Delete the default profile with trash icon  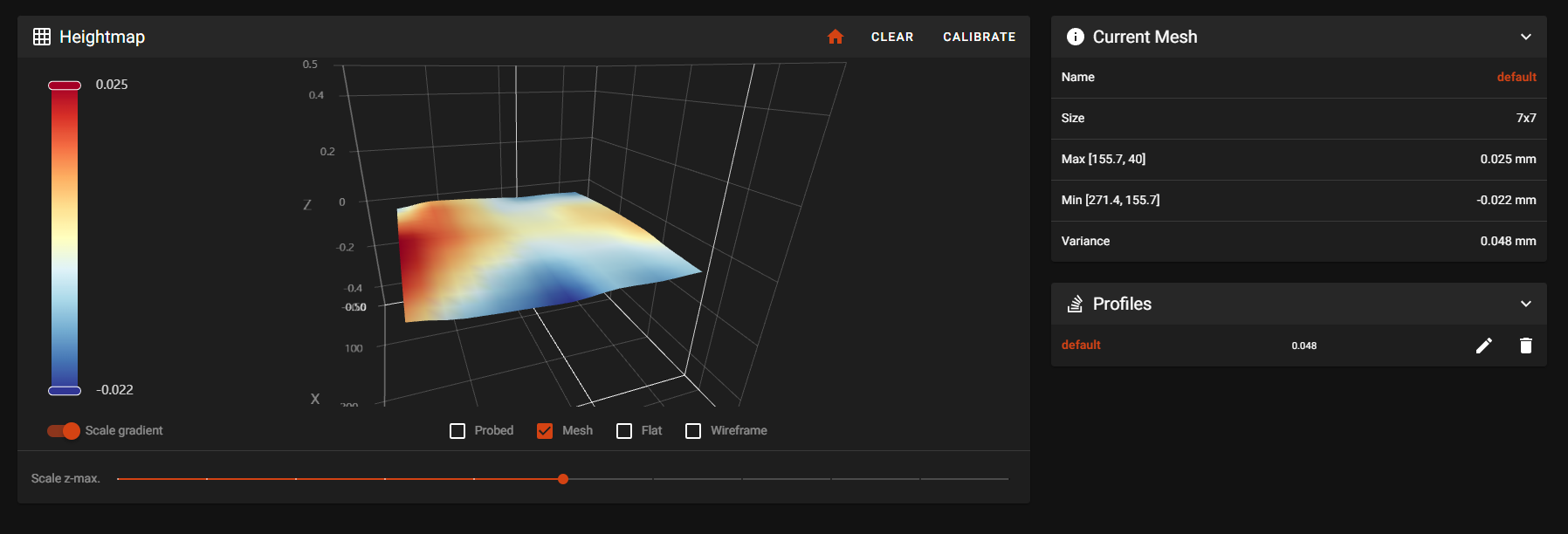click(x=1525, y=346)
